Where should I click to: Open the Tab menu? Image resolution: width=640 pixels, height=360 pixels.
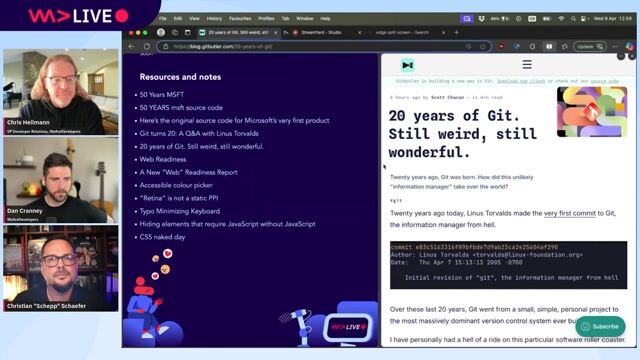click(x=285, y=19)
